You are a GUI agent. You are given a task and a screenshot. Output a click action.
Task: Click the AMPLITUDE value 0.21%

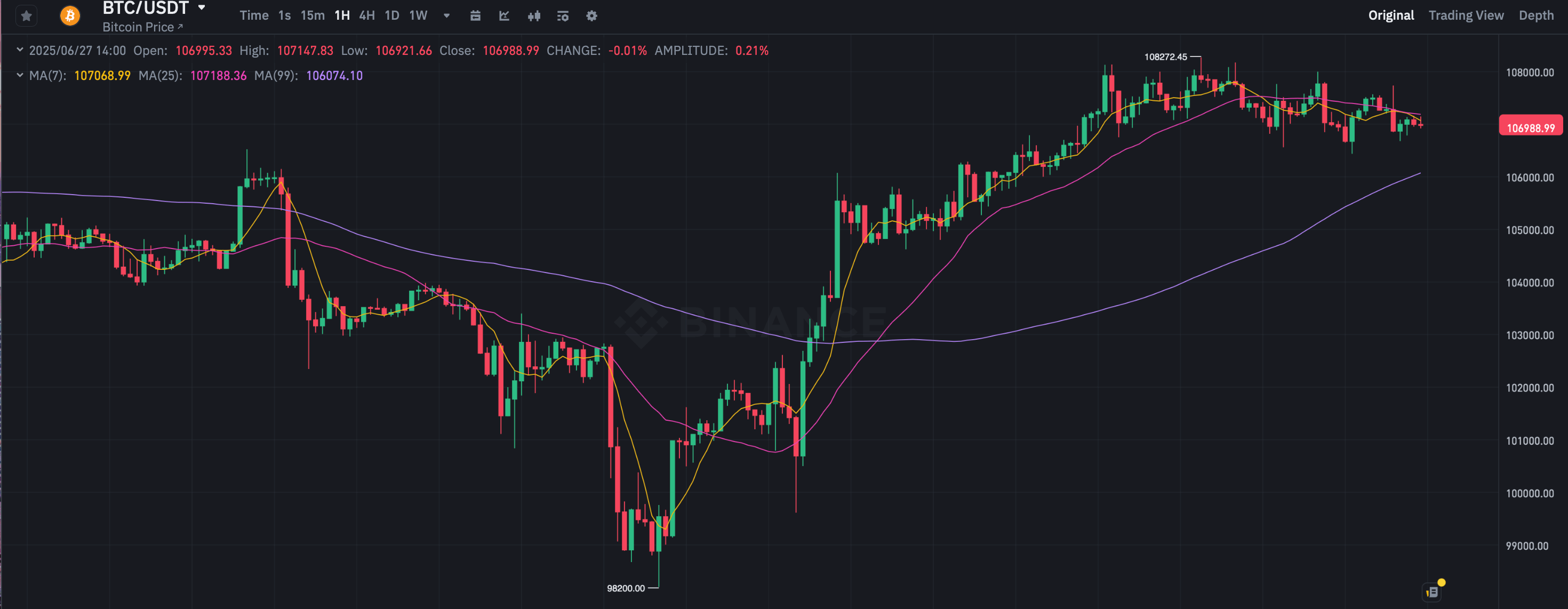tap(752, 51)
